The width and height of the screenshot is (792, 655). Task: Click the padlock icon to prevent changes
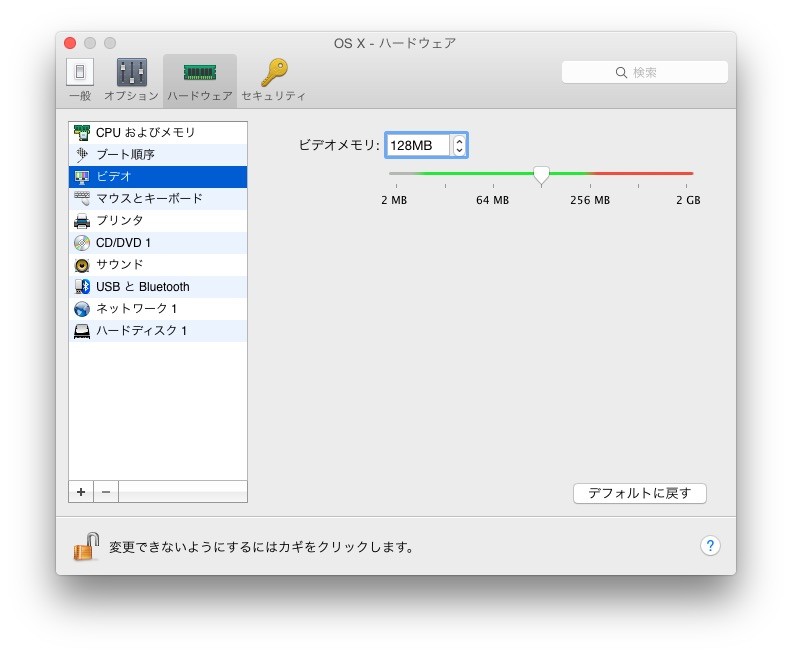click(x=86, y=546)
